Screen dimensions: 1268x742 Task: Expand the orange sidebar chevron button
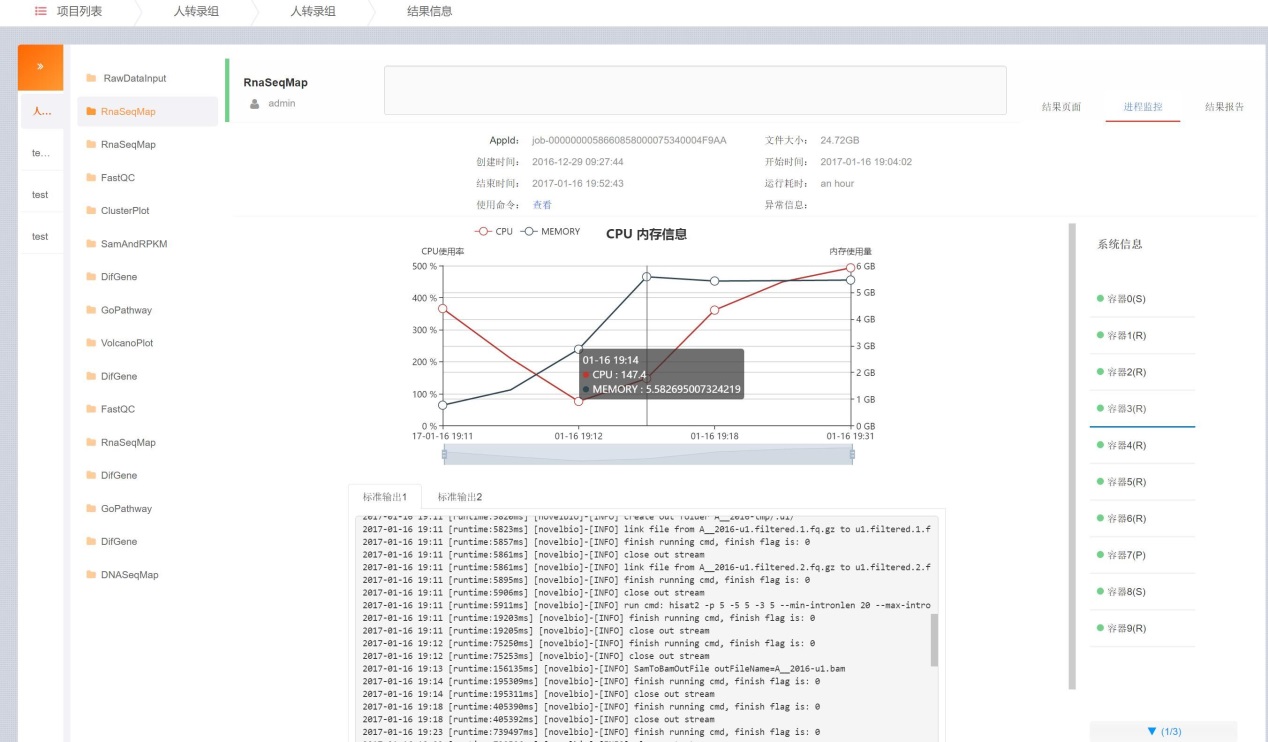[40, 67]
